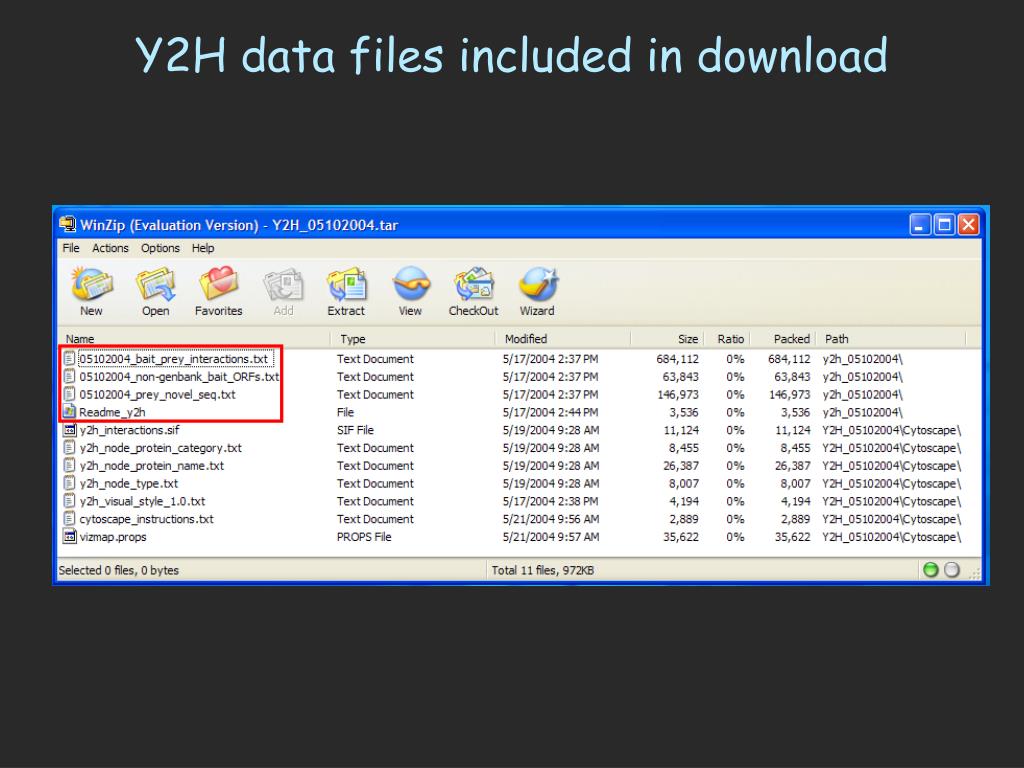Screen dimensions: 1024x768
Task: Click the vizmap.props file icon
Action: [x=69, y=536]
